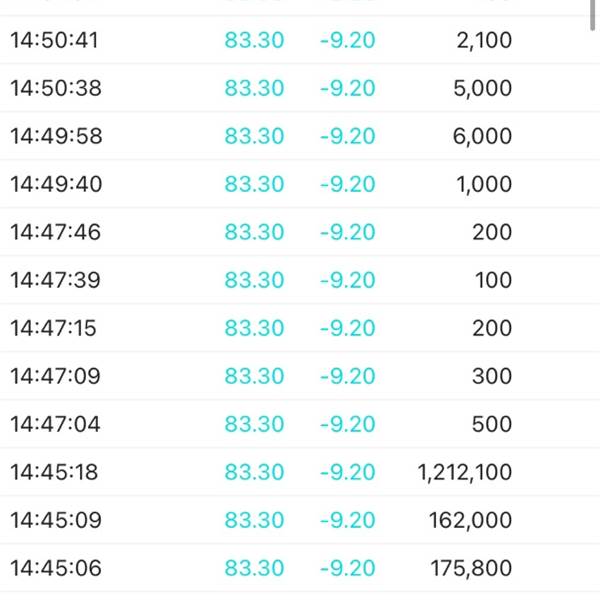The width and height of the screenshot is (600, 600).
Task: Click the 175,800 volume value
Action: point(471,568)
